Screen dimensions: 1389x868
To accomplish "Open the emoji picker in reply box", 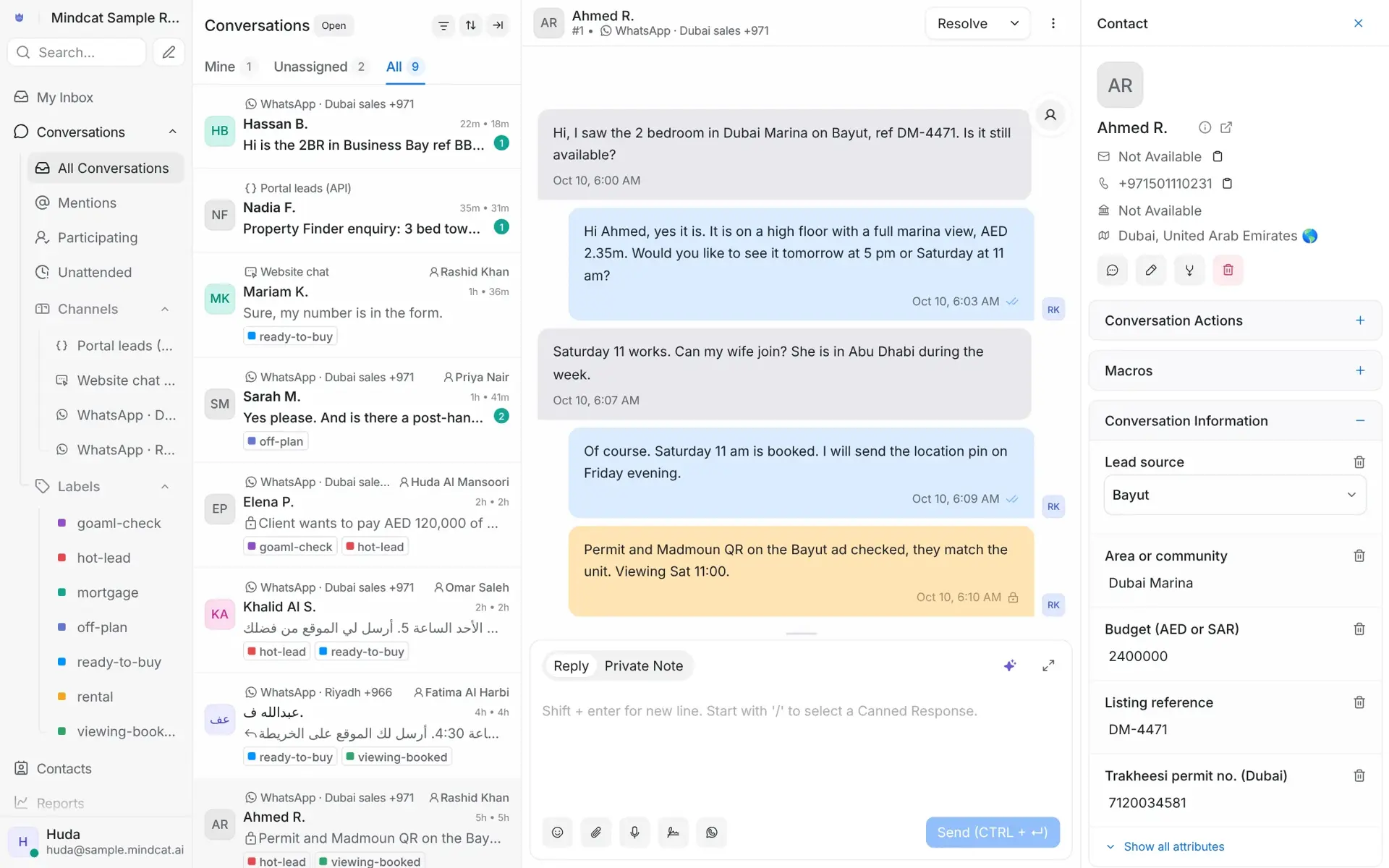I will click(557, 833).
